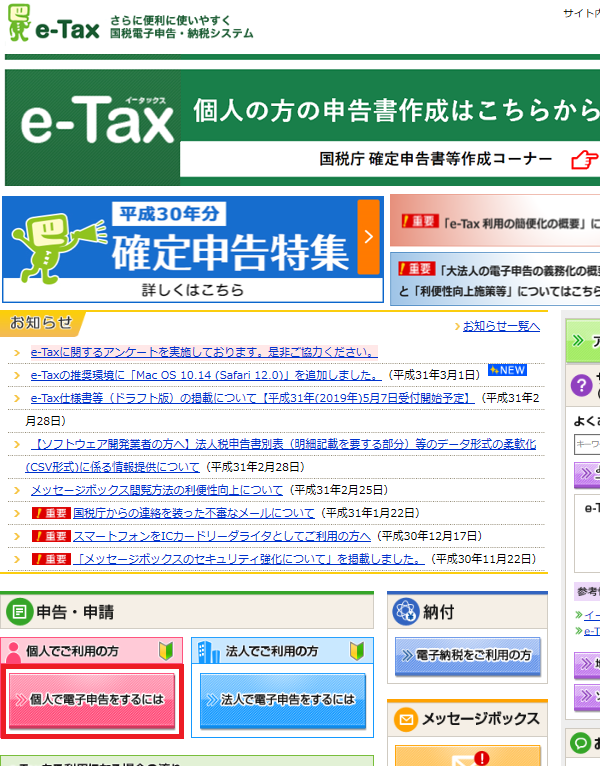
Task: Click the red pointing hand icon
Action: coord(584,159)
